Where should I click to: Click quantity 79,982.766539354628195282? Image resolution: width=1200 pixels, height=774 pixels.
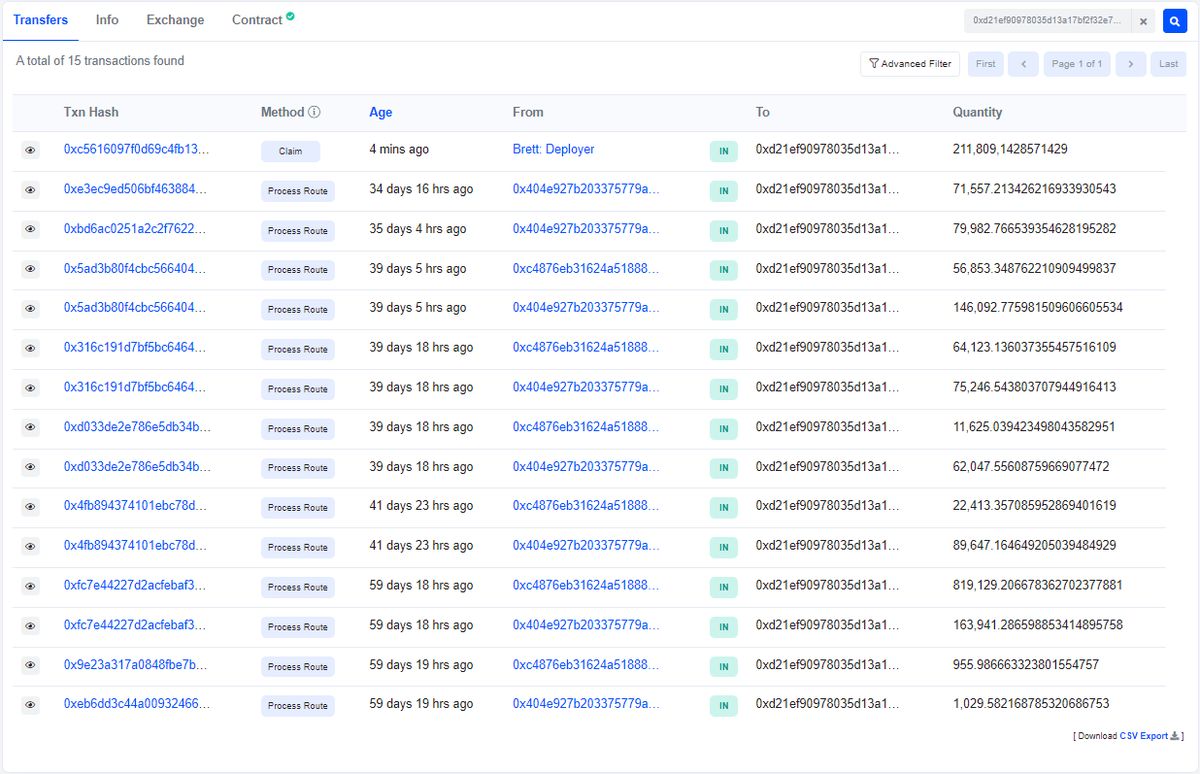click(1034, 228)
